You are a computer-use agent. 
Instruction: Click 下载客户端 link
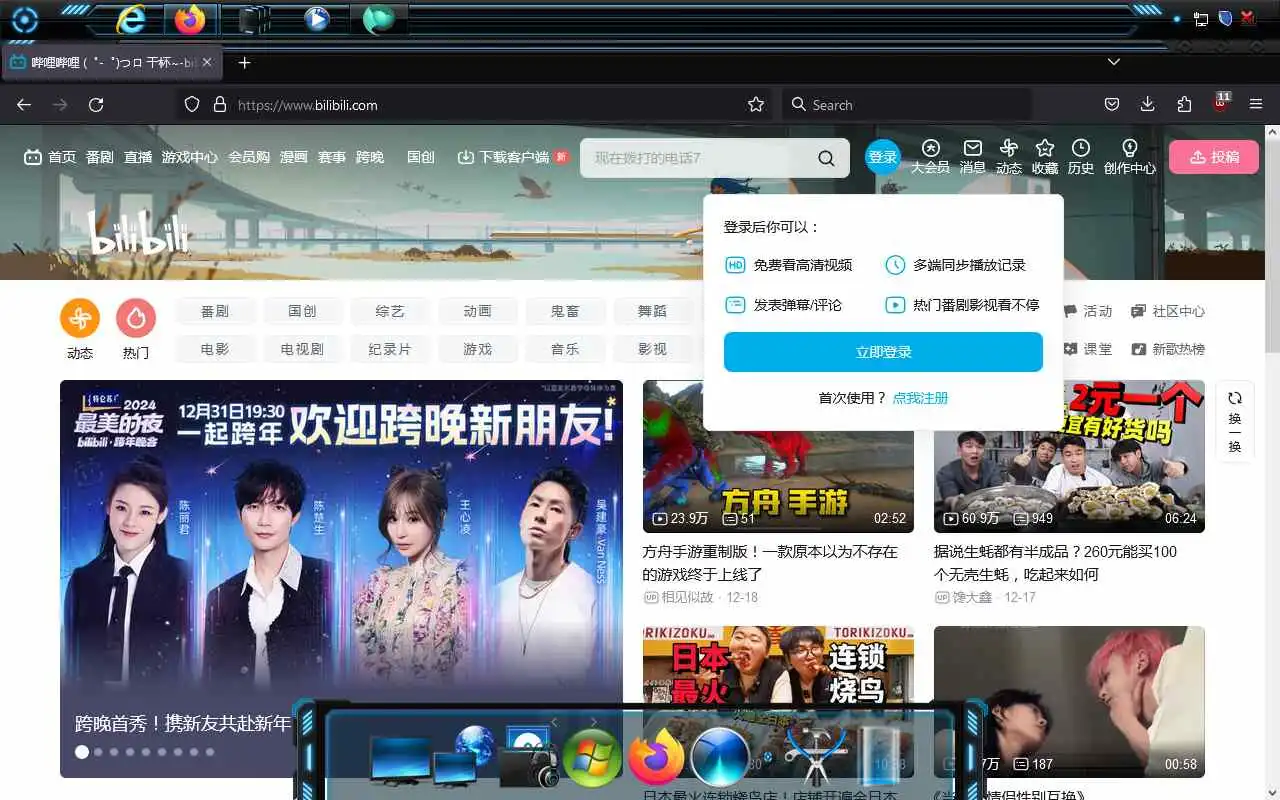(x=513, y=157)
